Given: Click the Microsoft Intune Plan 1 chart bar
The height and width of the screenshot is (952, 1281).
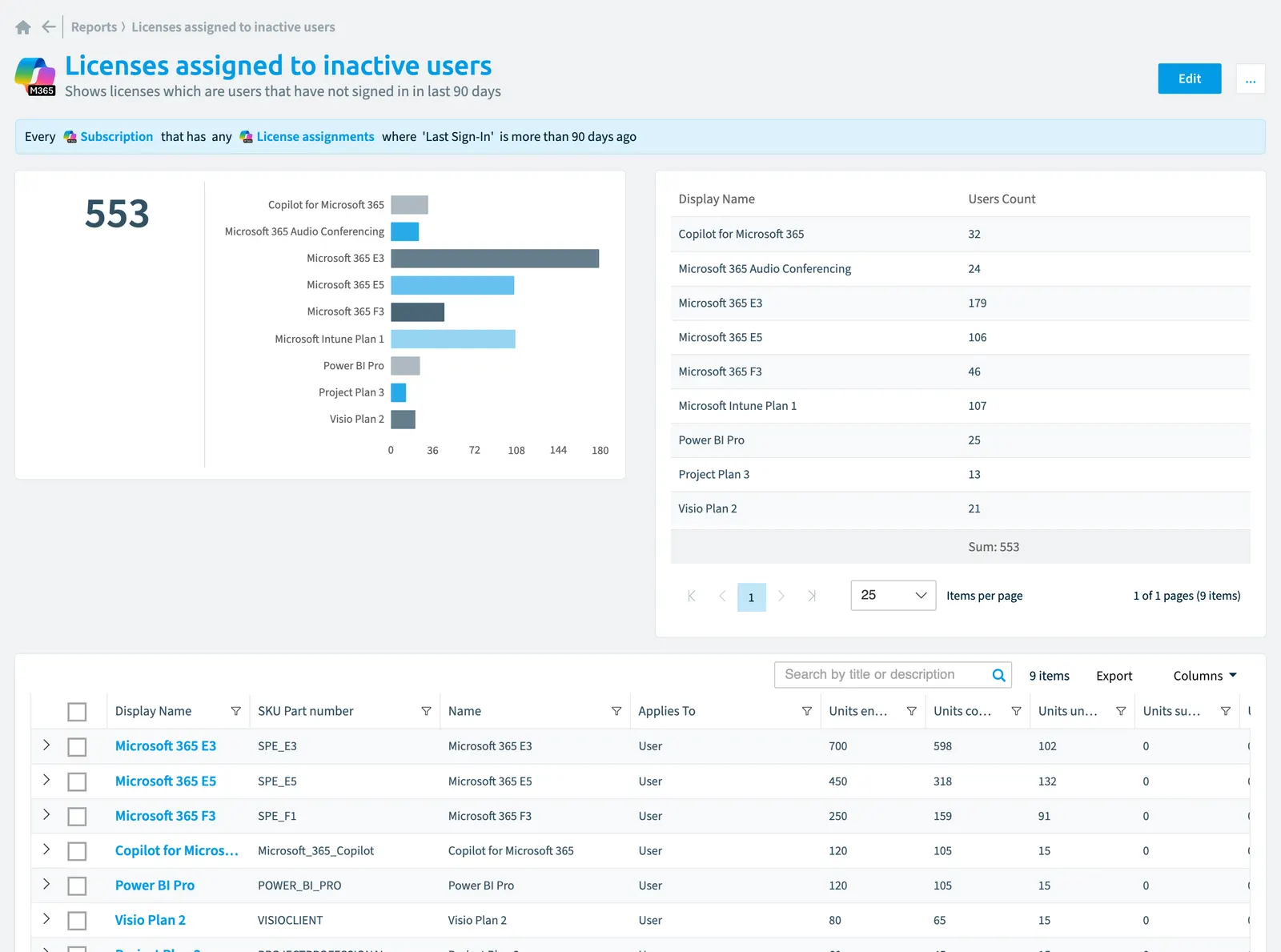Looking at the screenshot, I should pos(453,339).
